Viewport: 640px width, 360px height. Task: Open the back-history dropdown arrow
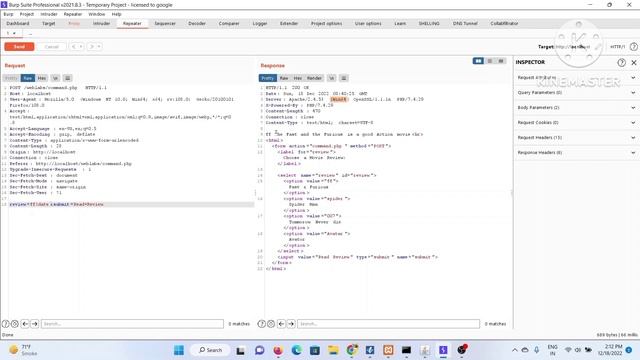[81, 47]
